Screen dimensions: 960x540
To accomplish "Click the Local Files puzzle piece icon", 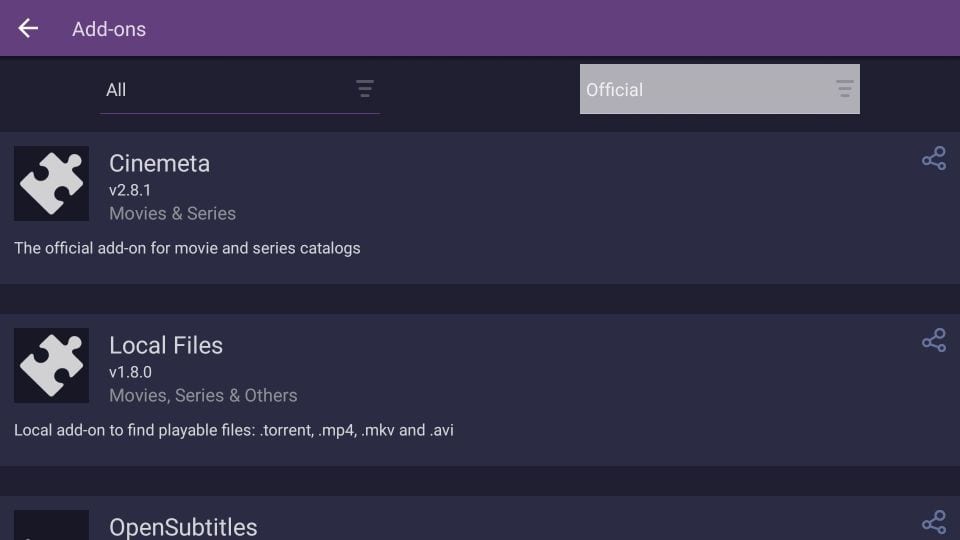I will coord(51,366).
